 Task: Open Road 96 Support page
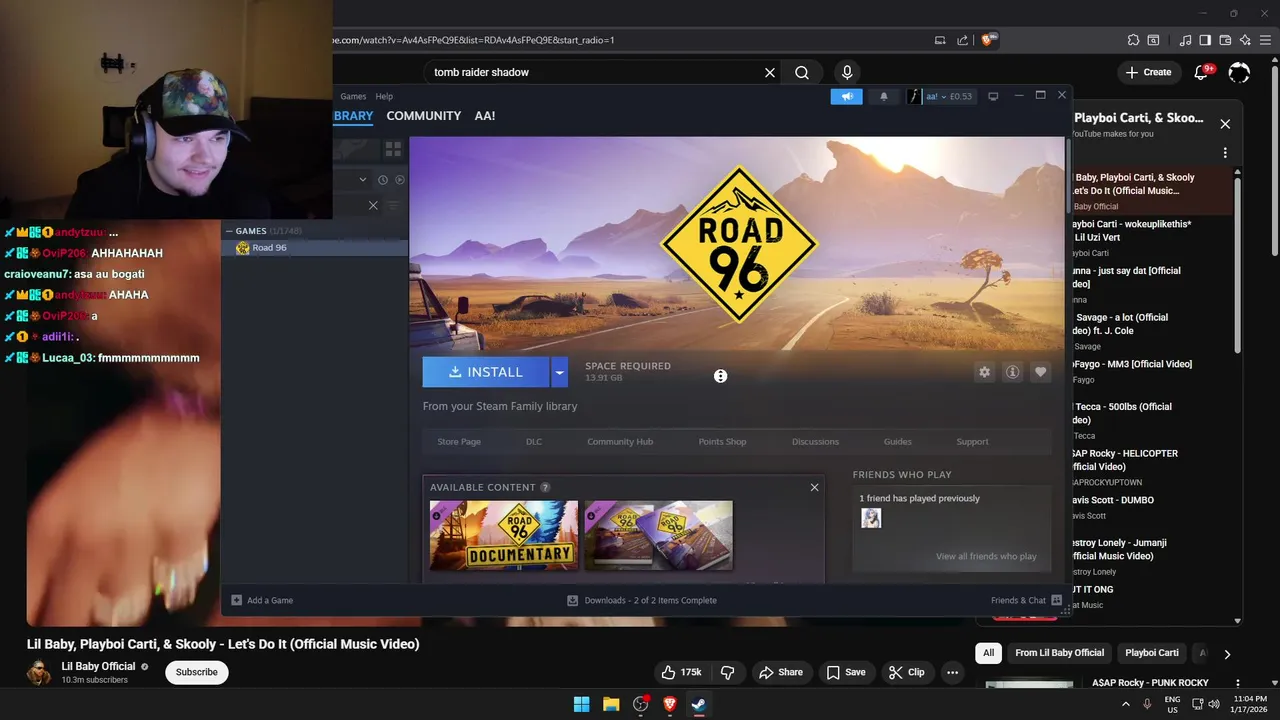972,441
